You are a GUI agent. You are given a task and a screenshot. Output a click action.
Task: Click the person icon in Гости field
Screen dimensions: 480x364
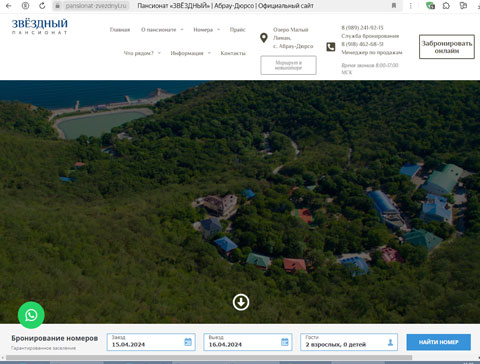[x=390, y=342]
